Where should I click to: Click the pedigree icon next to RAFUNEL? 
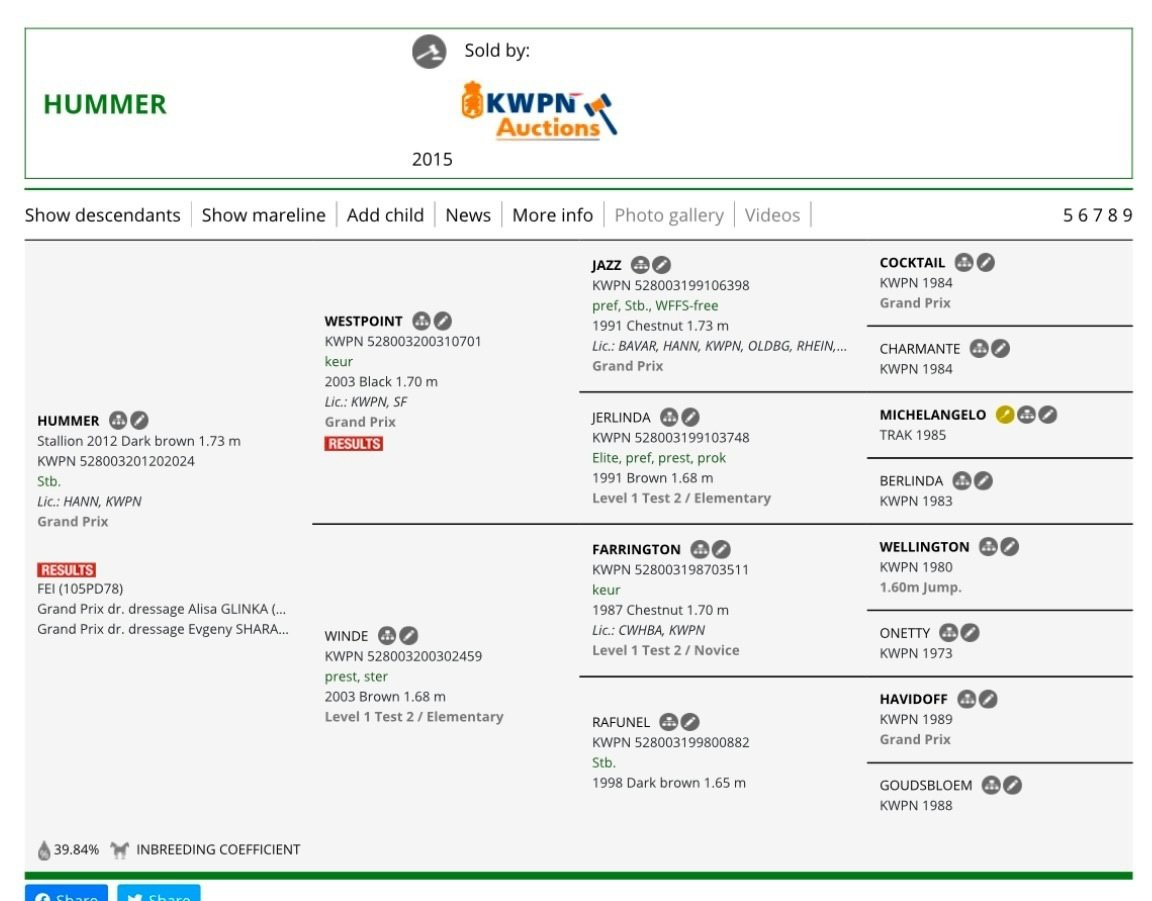[669, 722]
